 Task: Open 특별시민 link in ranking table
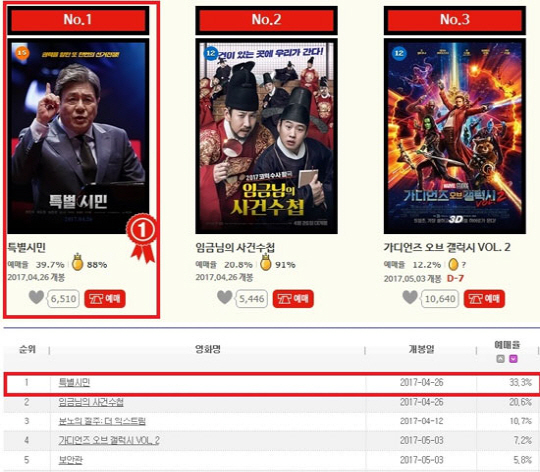[x=74, y=382]
